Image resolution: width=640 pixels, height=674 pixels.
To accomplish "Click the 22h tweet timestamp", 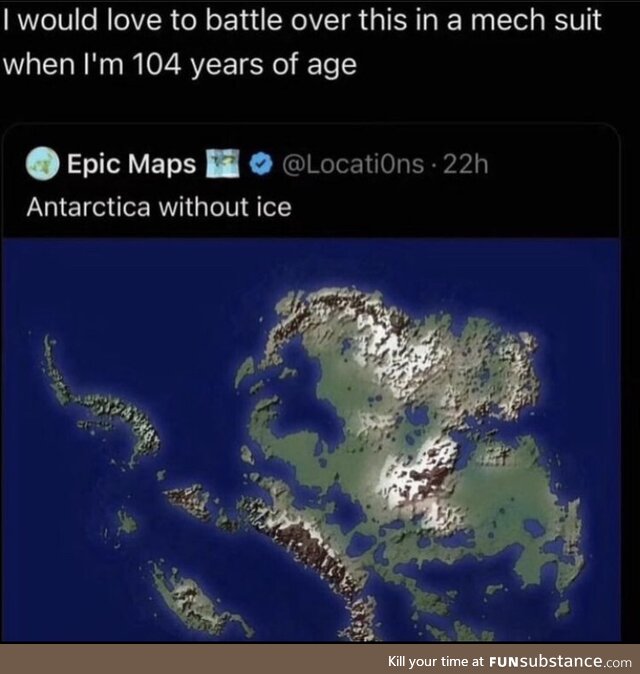I will pyautogui.click(x=465, y=165).
